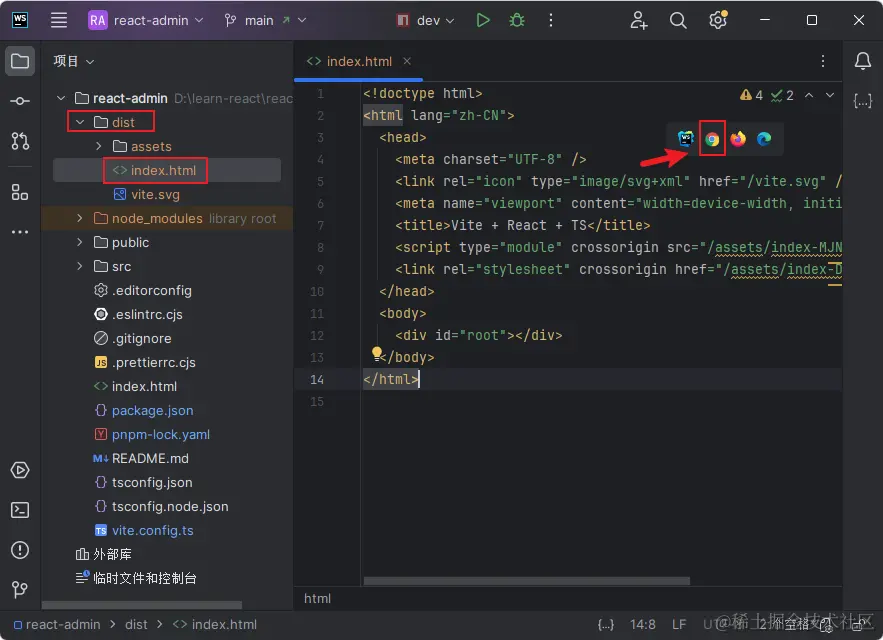Select vite.svg file
The height and width of the screenshot is (640, 883).
click(146, 195)
